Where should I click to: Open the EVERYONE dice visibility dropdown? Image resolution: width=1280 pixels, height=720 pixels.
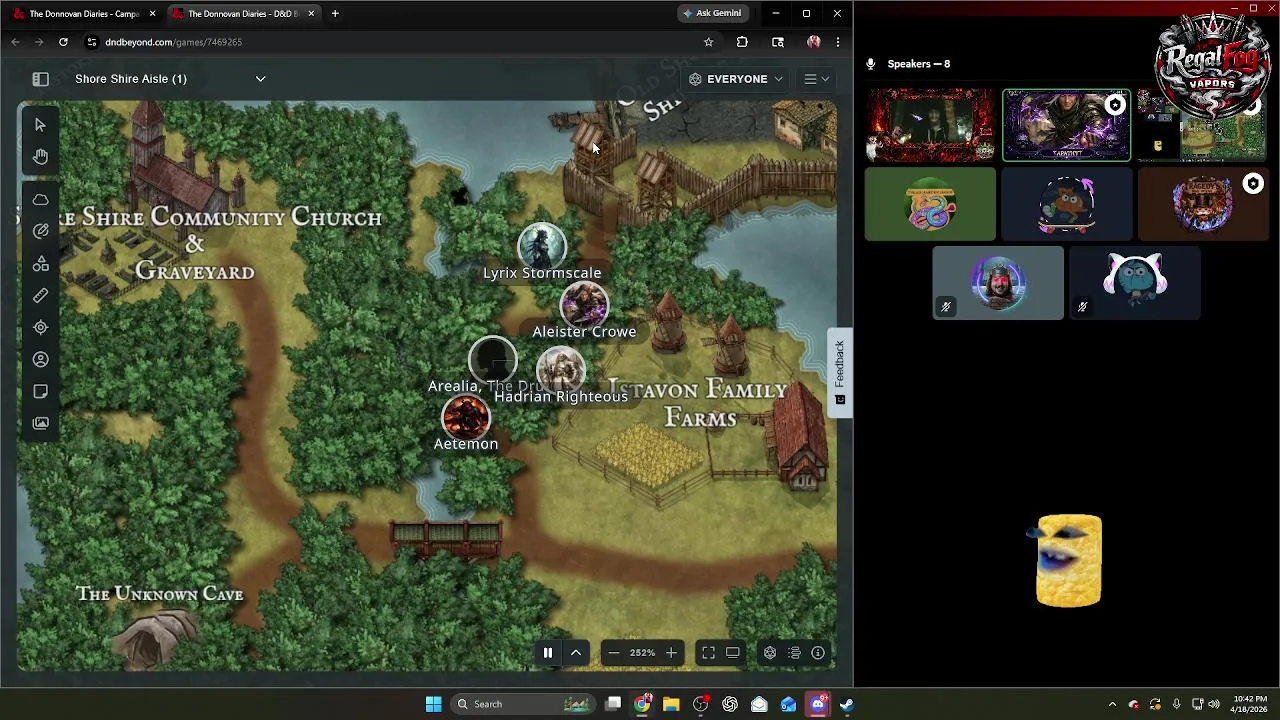click(x=736, y=79)
